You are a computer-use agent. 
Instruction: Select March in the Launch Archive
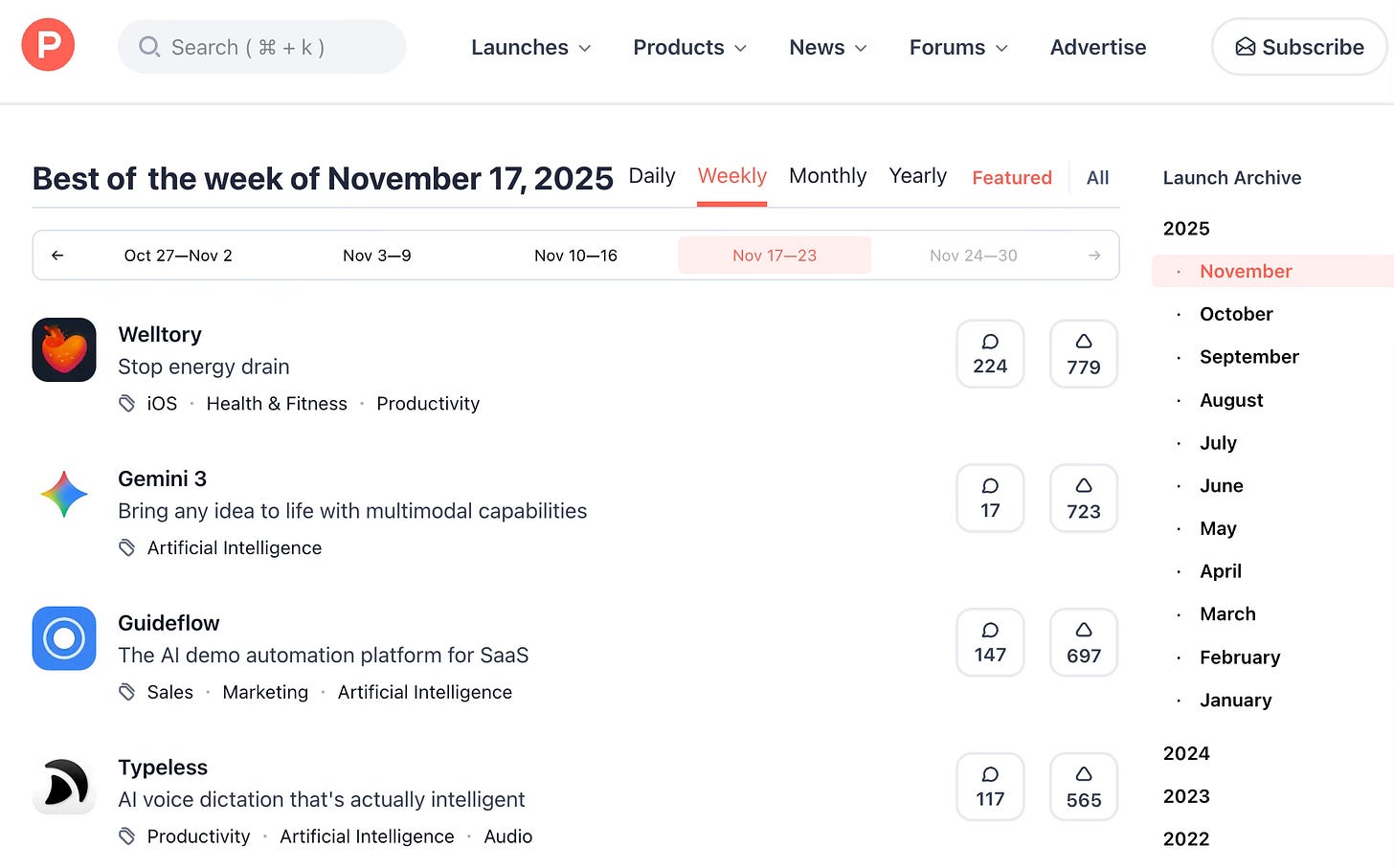1227,614
